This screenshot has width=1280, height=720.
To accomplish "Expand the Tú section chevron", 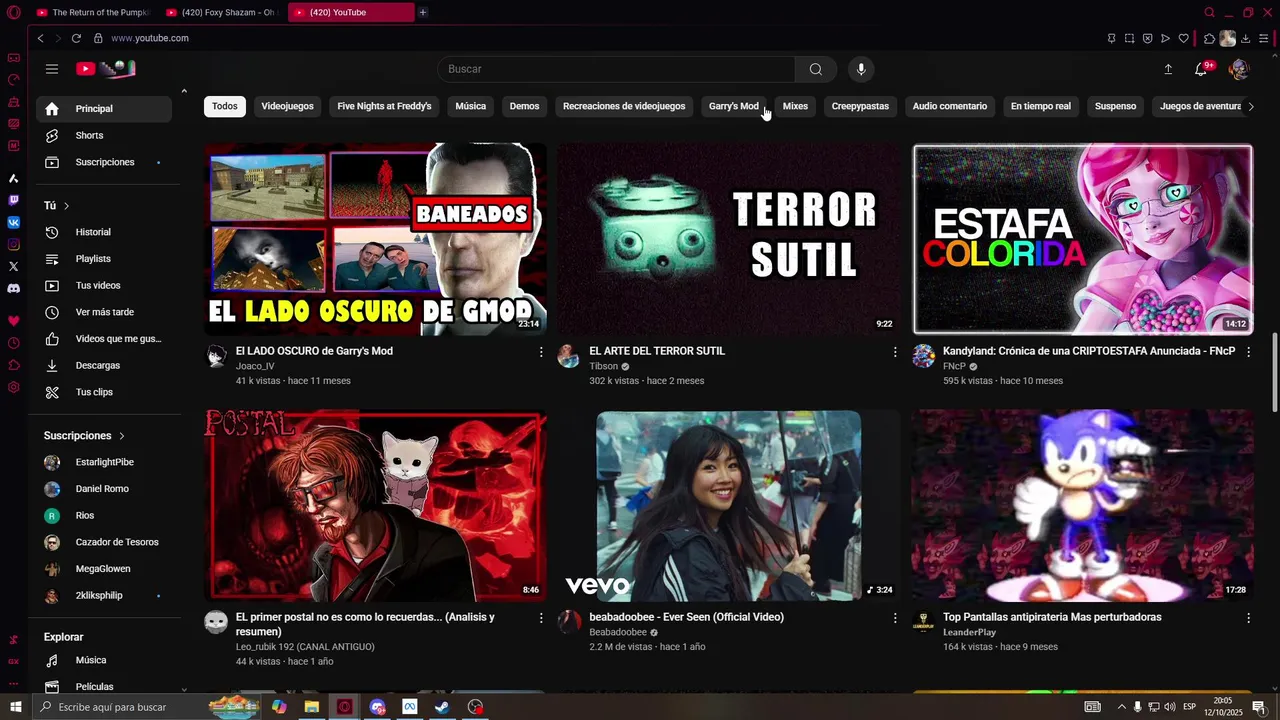I will (x=66, y=206).
